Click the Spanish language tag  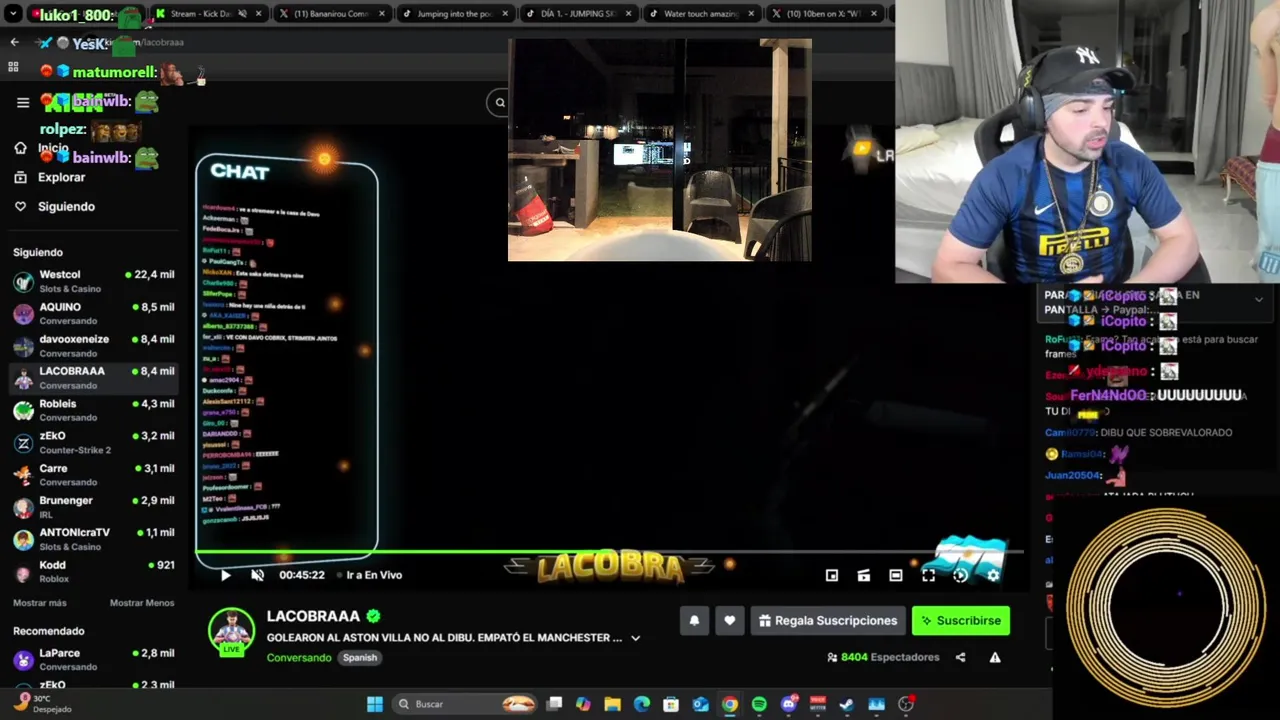point(360,657)
